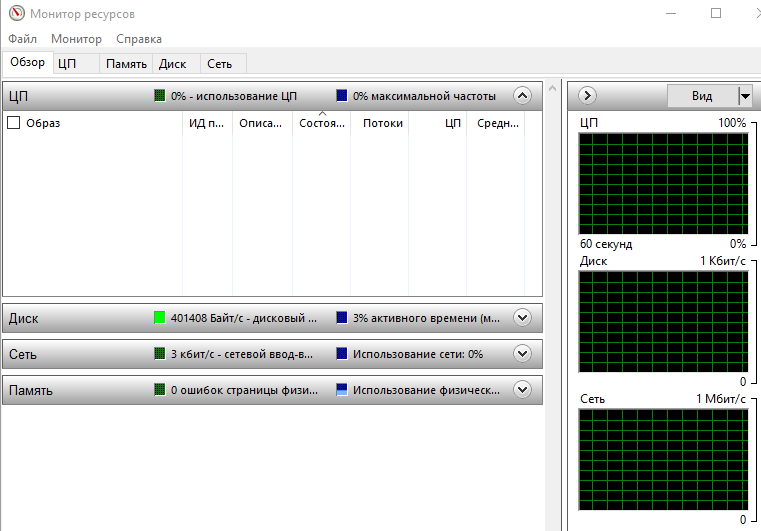Click the Вид button
This screenshot has height=531, width=761.
pos(702,96)
